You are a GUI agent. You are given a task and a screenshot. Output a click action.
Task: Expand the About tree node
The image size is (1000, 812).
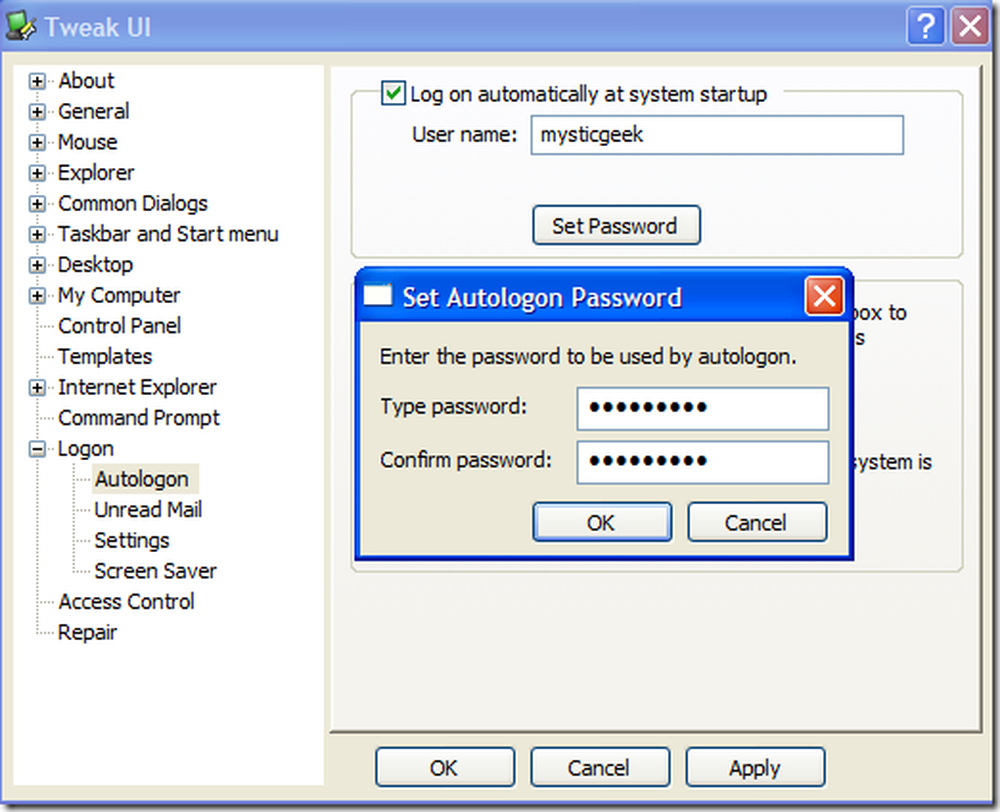tap(37, 82)
